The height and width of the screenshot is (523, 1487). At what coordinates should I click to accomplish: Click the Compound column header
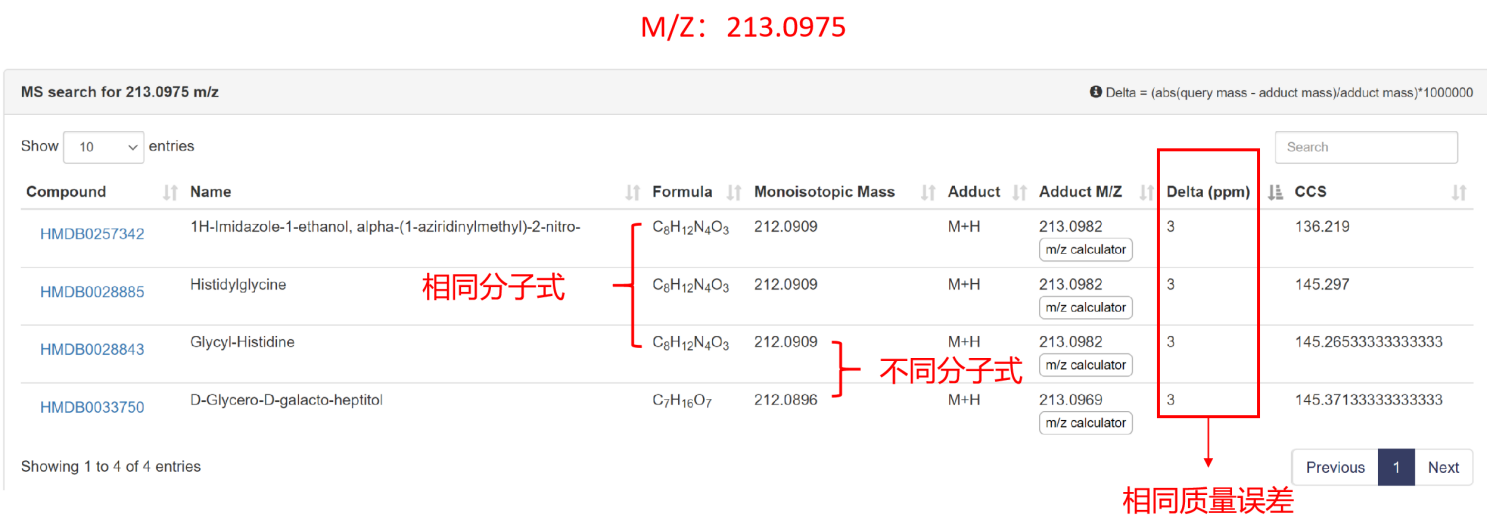66,192
